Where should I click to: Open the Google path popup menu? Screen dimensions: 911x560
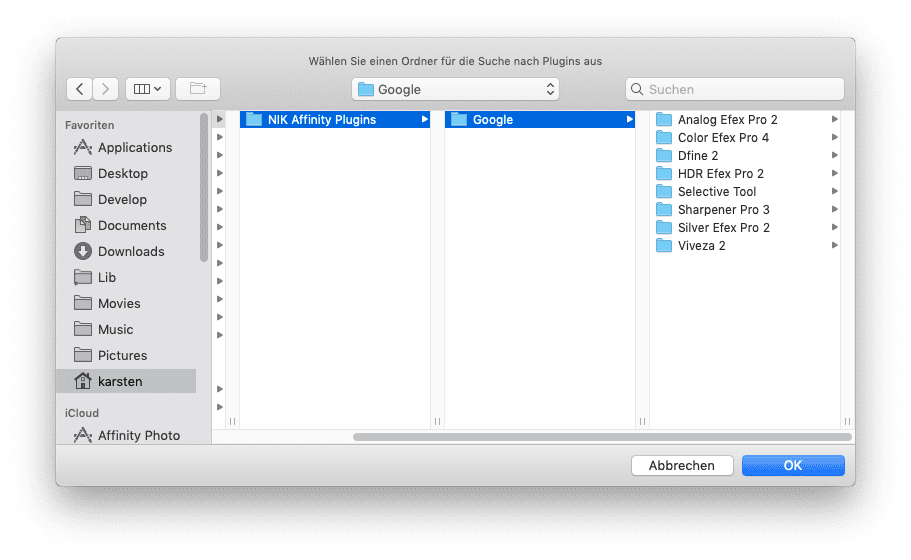click(456, 89)
